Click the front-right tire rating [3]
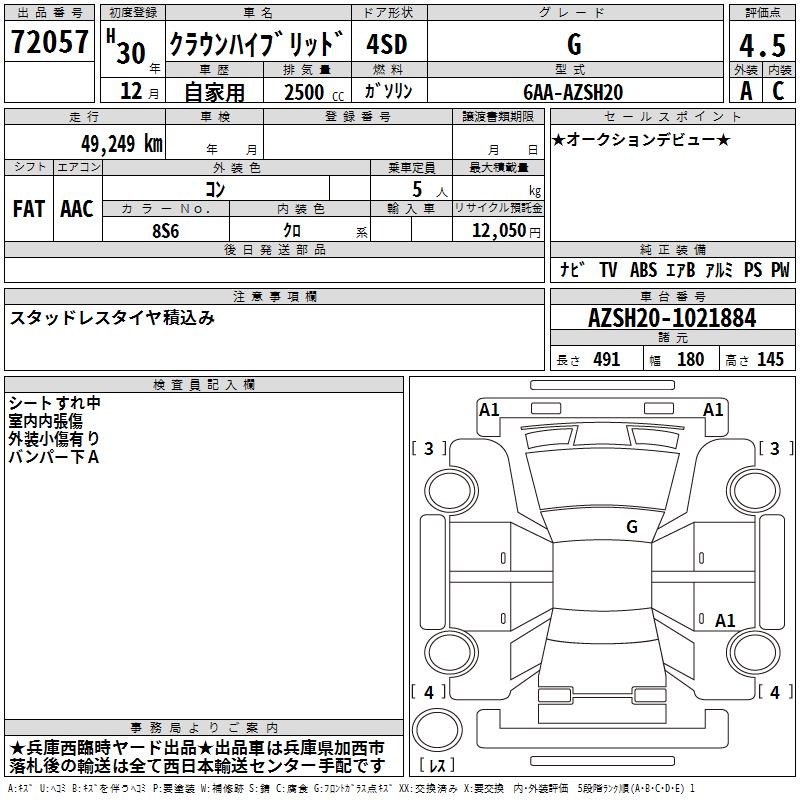This screenshot has width=800, height=800. (x=776, y=449)
